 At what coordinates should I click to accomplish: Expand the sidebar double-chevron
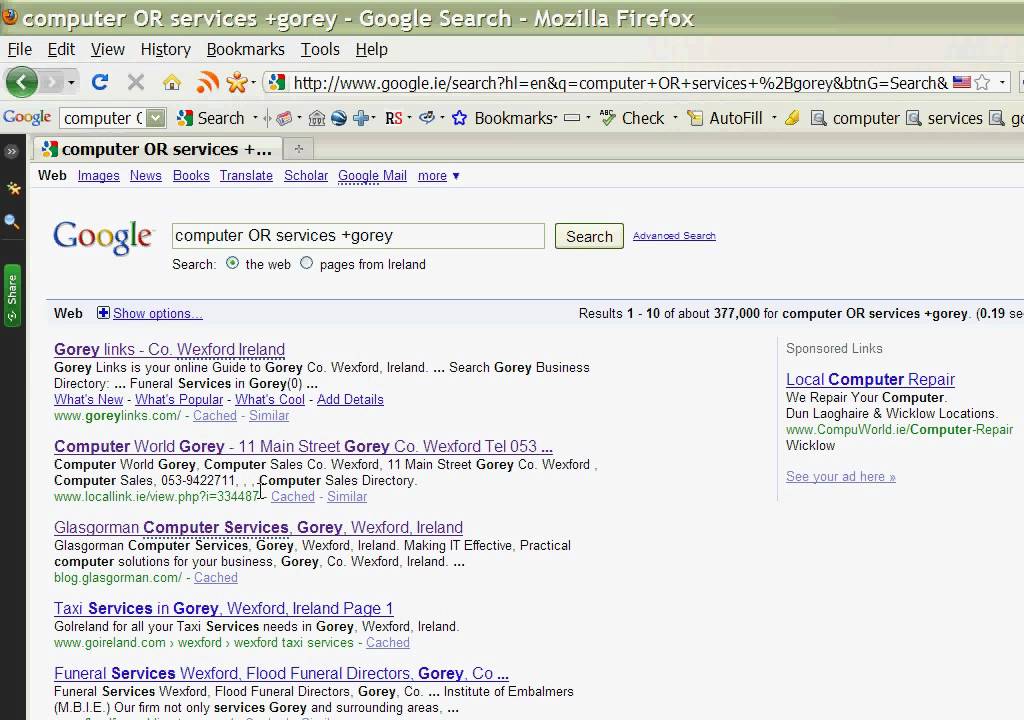(12, 152)
